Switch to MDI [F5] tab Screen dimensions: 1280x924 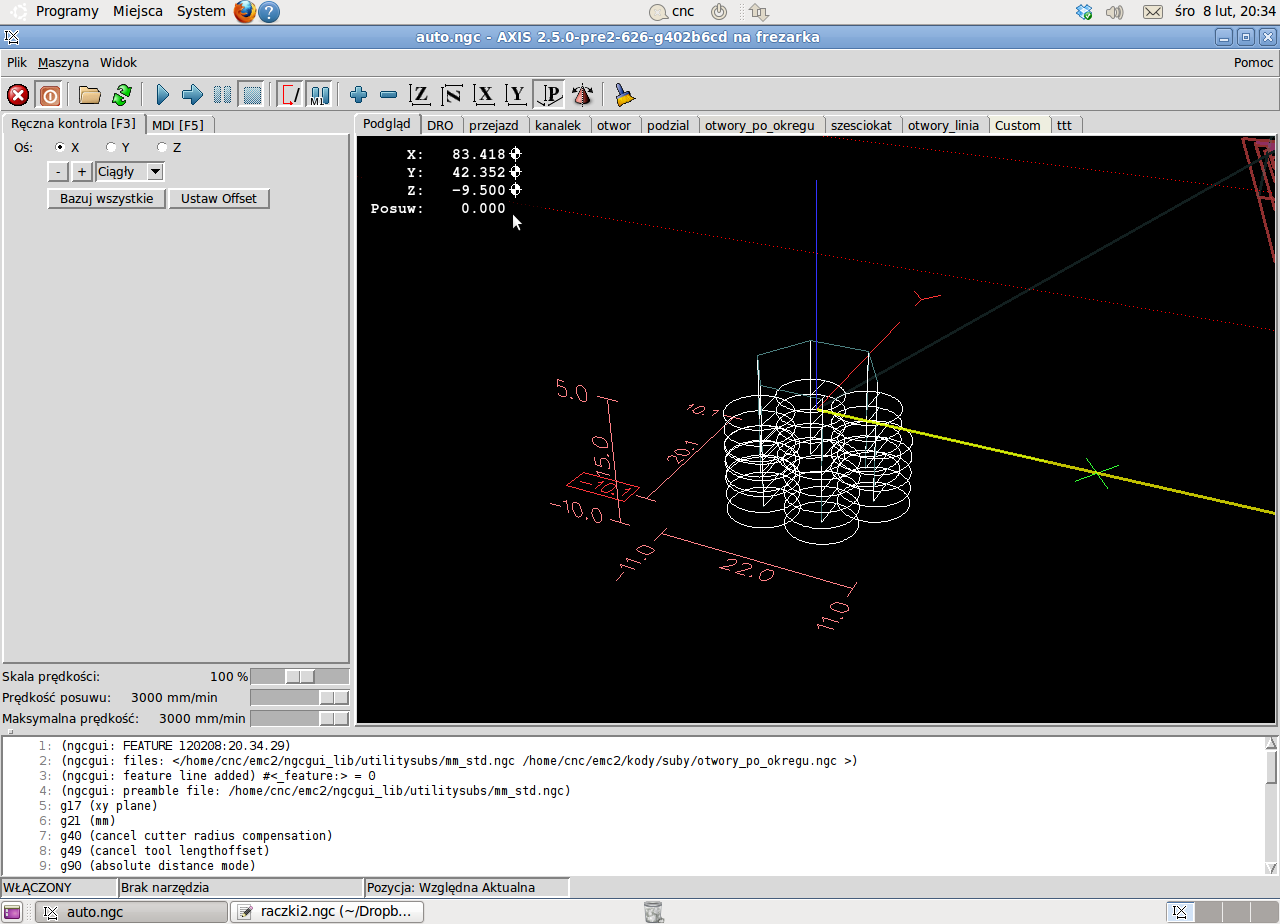pos(178,125)
